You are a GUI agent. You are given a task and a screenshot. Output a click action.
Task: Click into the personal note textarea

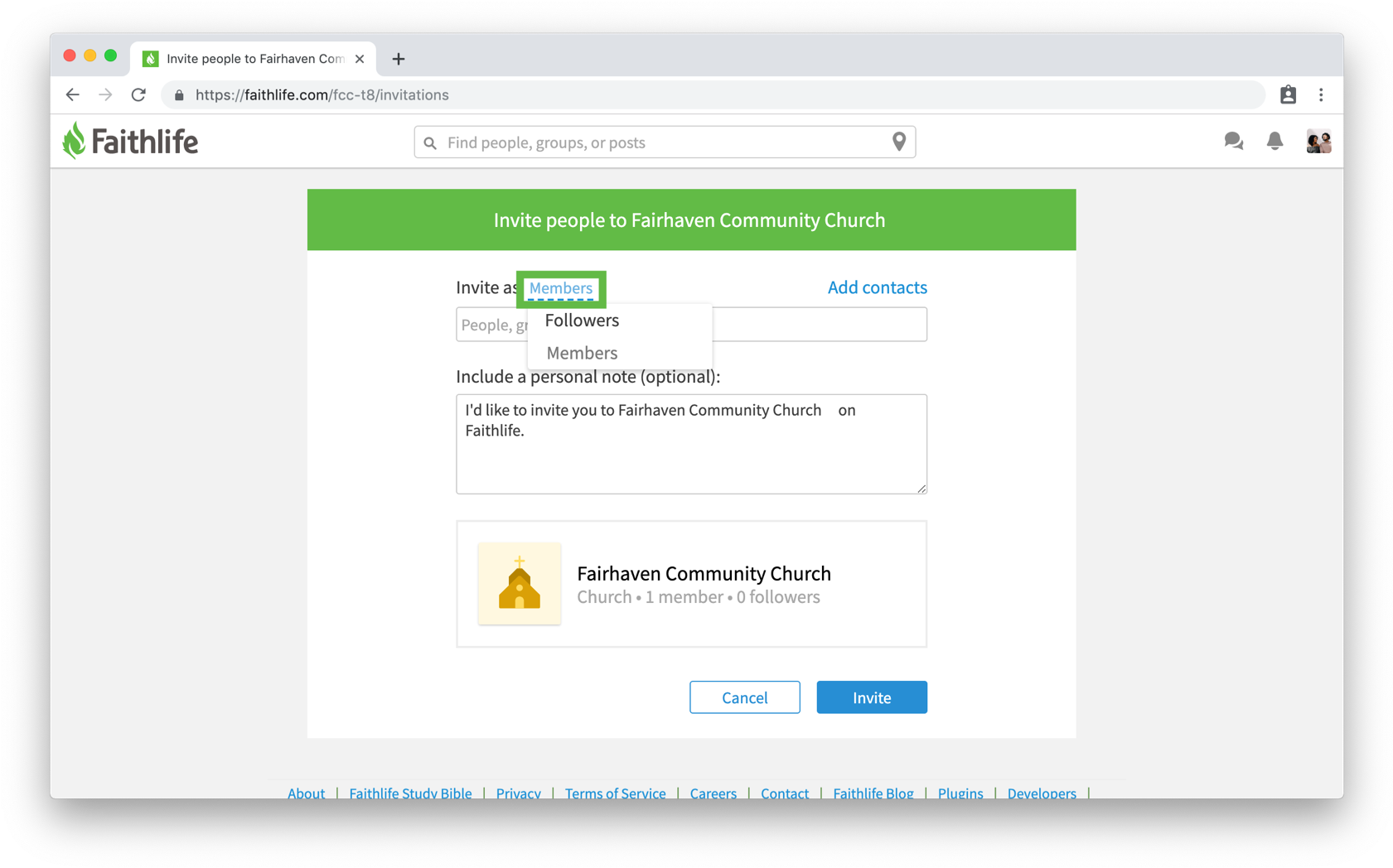[691, 444]
